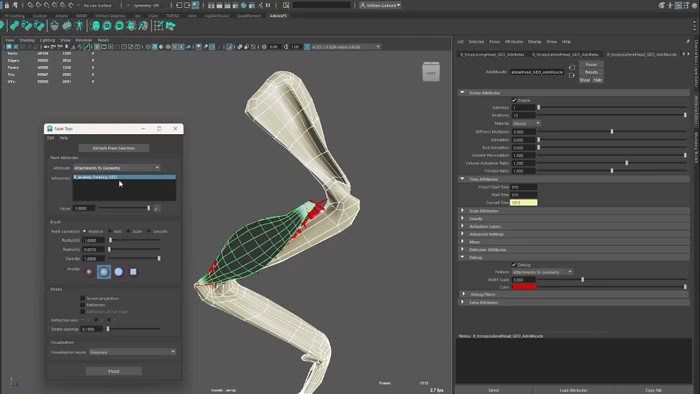Click the Opacity slider in Brush section
The image size is (700, 394).
134,258
